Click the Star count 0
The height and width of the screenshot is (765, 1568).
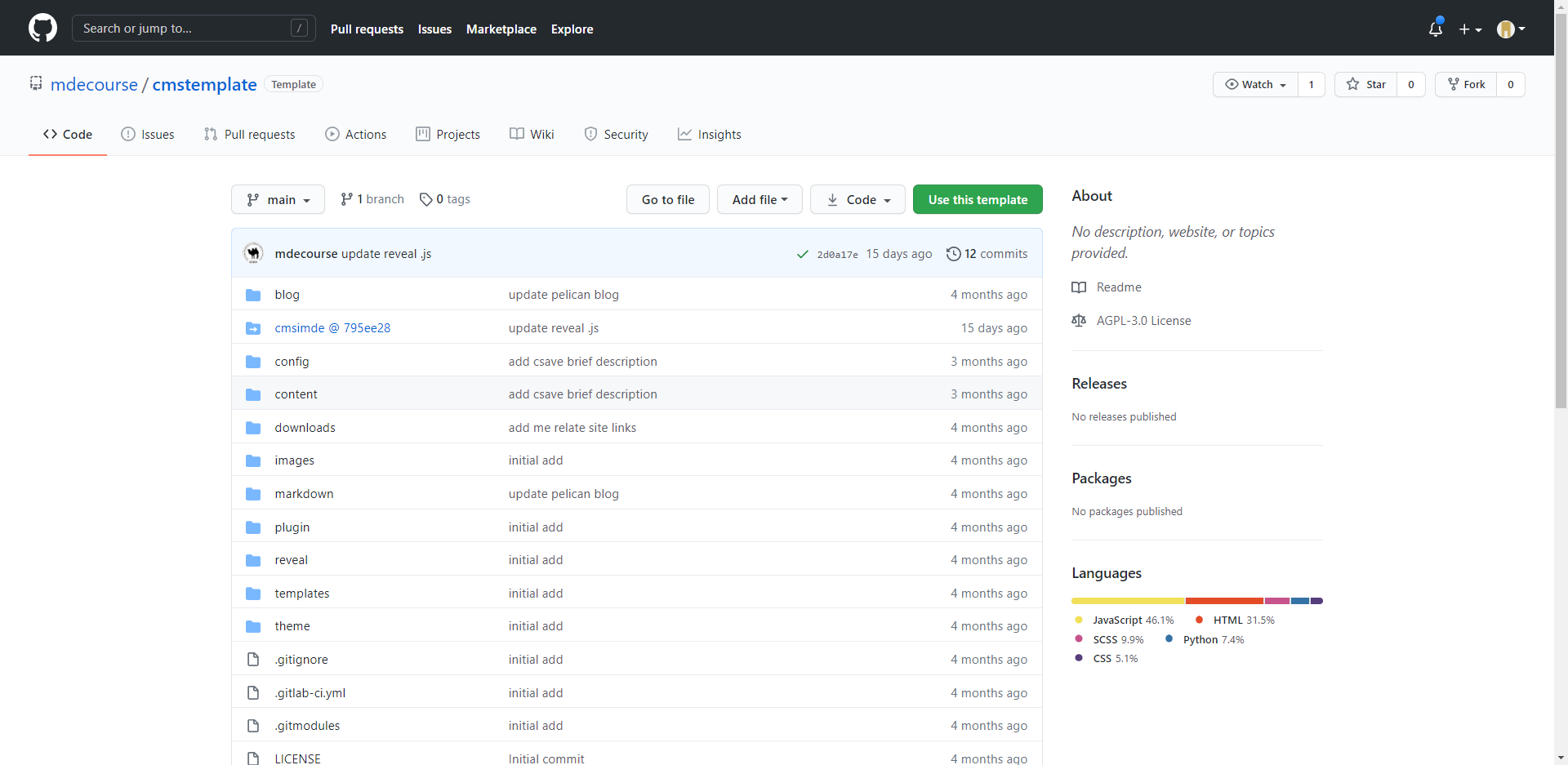click(1411, 84)
